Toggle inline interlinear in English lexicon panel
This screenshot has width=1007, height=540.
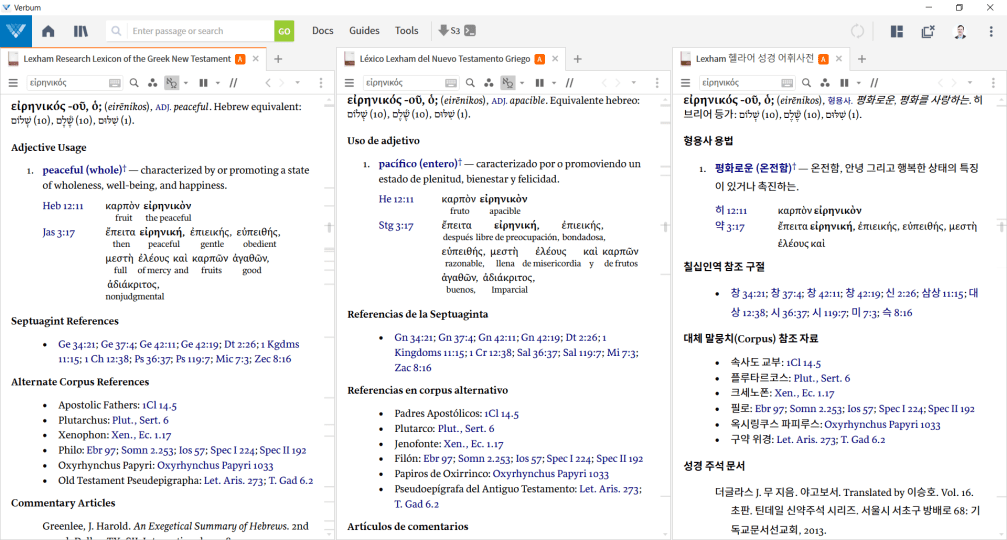(x=171, y=83)
